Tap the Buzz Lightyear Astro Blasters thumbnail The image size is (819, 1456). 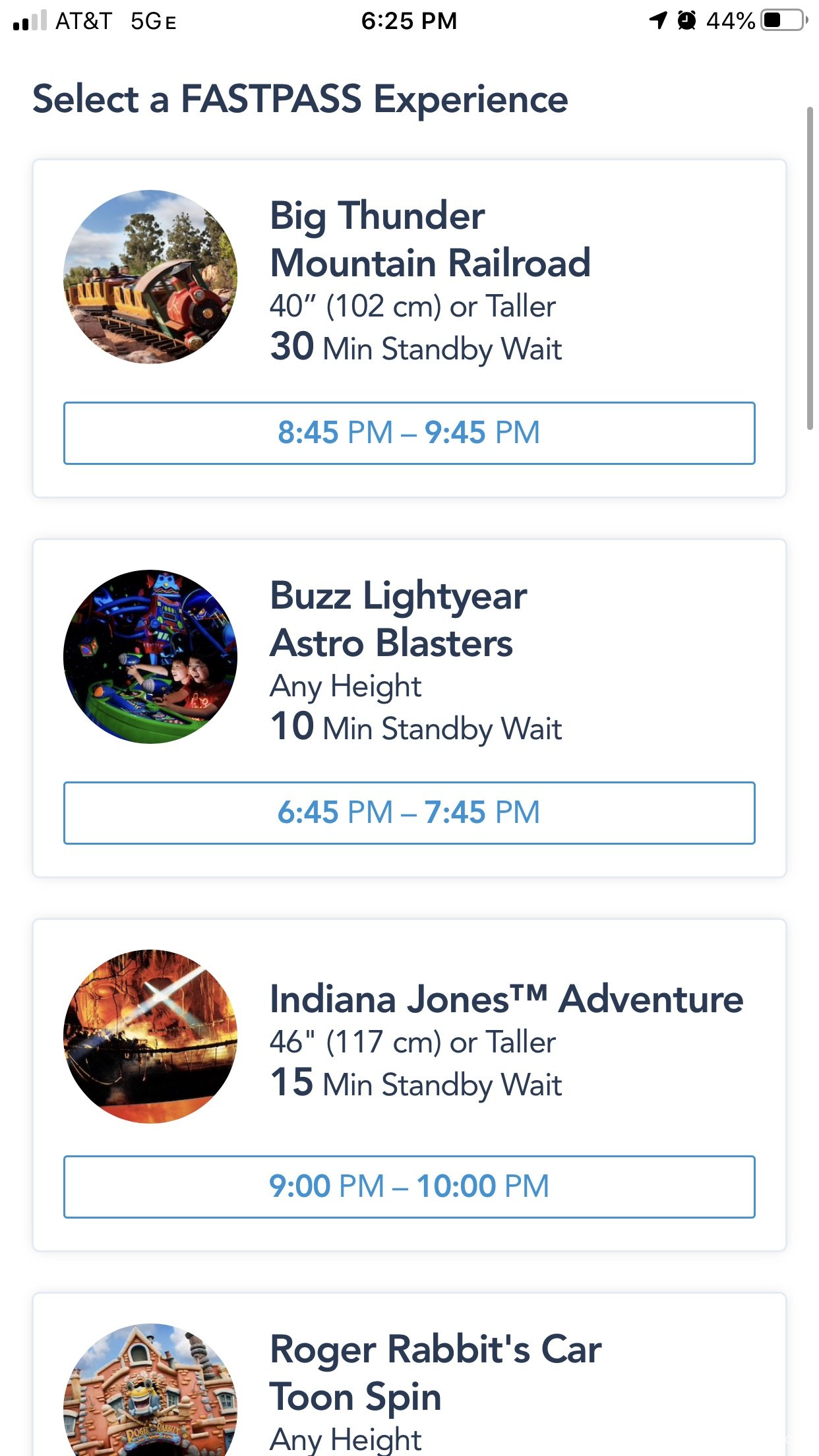[150, 657]
